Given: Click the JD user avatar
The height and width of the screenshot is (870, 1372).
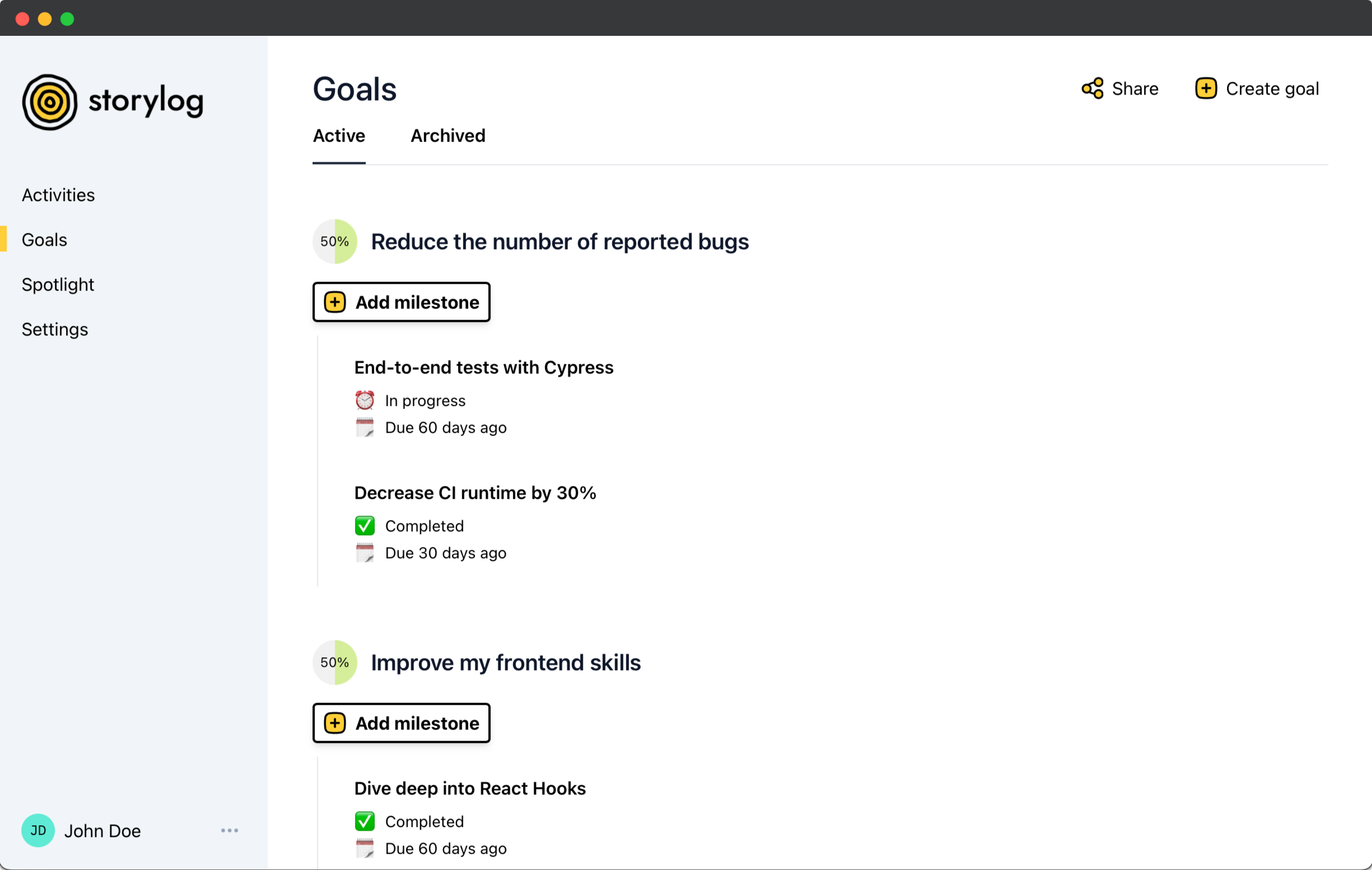Looking at the screenshot, I should tap(38, 830).
